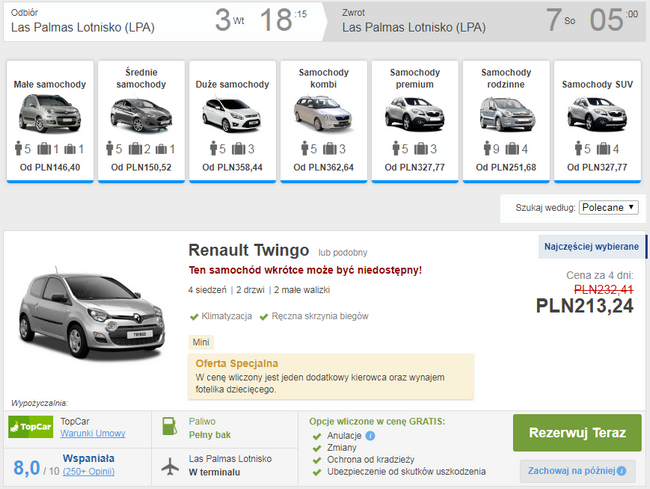This screenshot has width=650, height=489.
Task: Click the Citroen family van image
Action: pos(507,114)
